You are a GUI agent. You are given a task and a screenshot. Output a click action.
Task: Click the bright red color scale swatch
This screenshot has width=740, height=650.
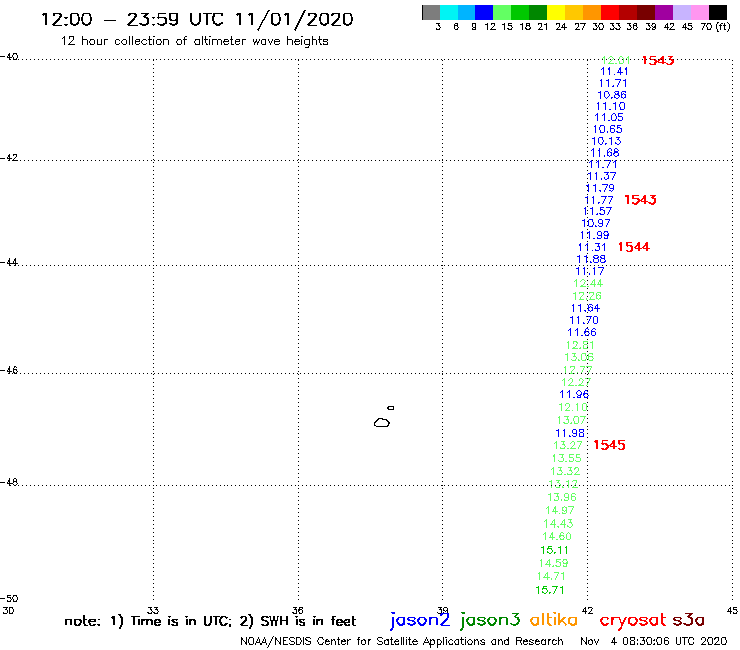pos(610,12)
